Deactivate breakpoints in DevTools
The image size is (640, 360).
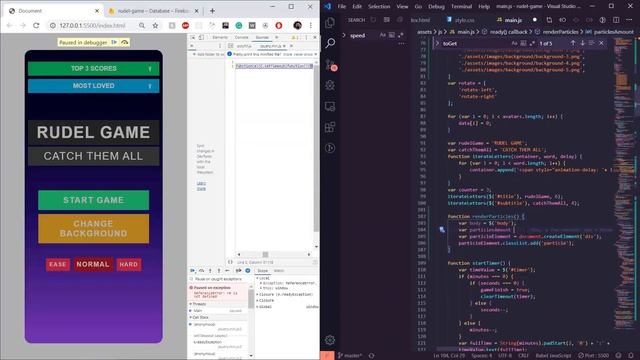point(238,271)
